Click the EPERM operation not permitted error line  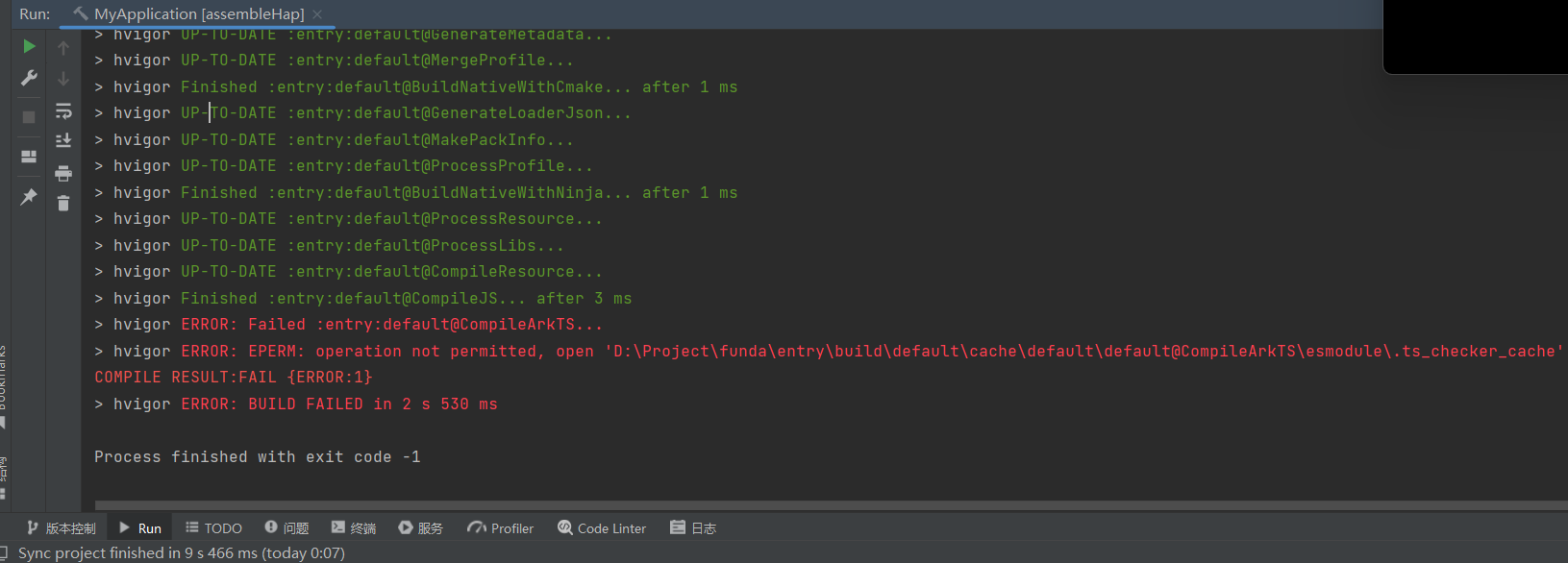coord(829,352)
